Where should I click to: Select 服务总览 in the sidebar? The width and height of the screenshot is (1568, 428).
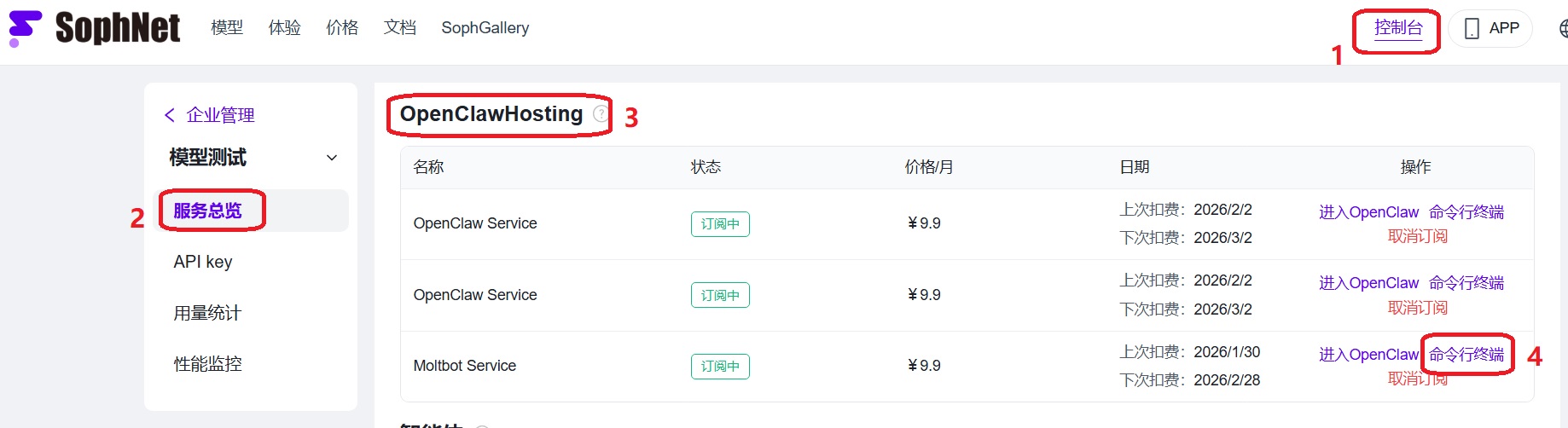pyautogui.click(x=207, y=211)
